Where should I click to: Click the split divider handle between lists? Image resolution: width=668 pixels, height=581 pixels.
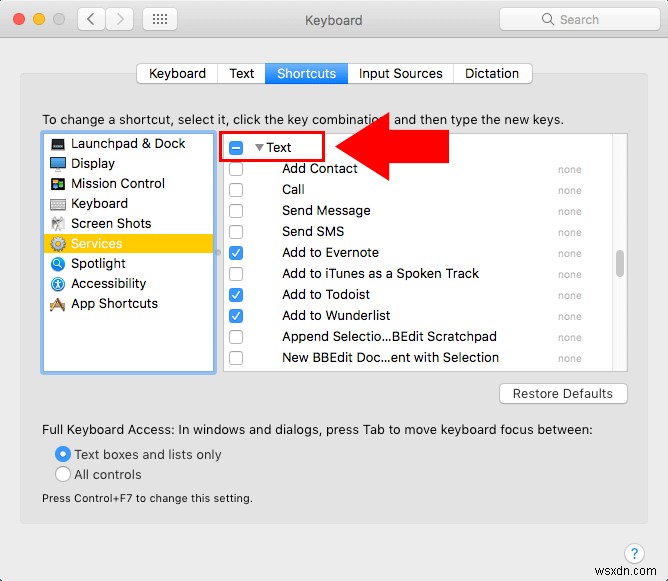coord(218,253)
